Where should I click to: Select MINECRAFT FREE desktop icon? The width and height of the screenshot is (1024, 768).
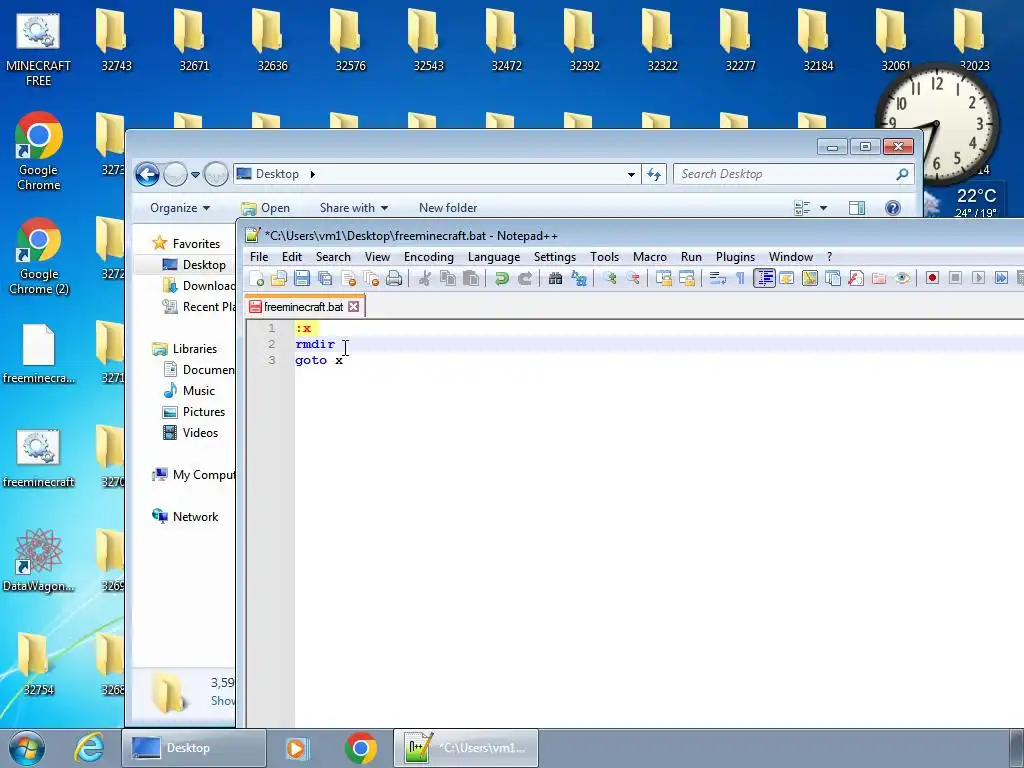point(39,50)
